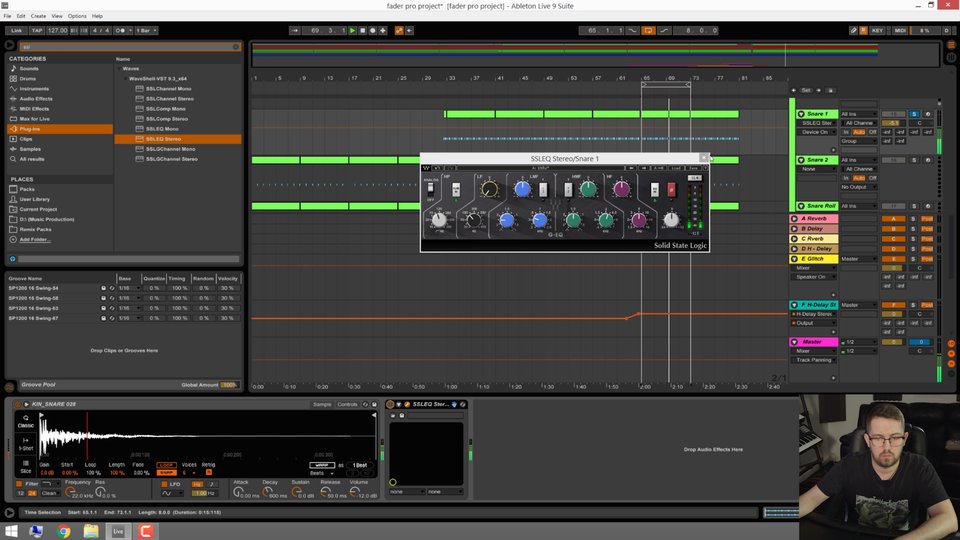Click the tempo field showing 127.00
The image size is (960, 540).
point(57,31)
